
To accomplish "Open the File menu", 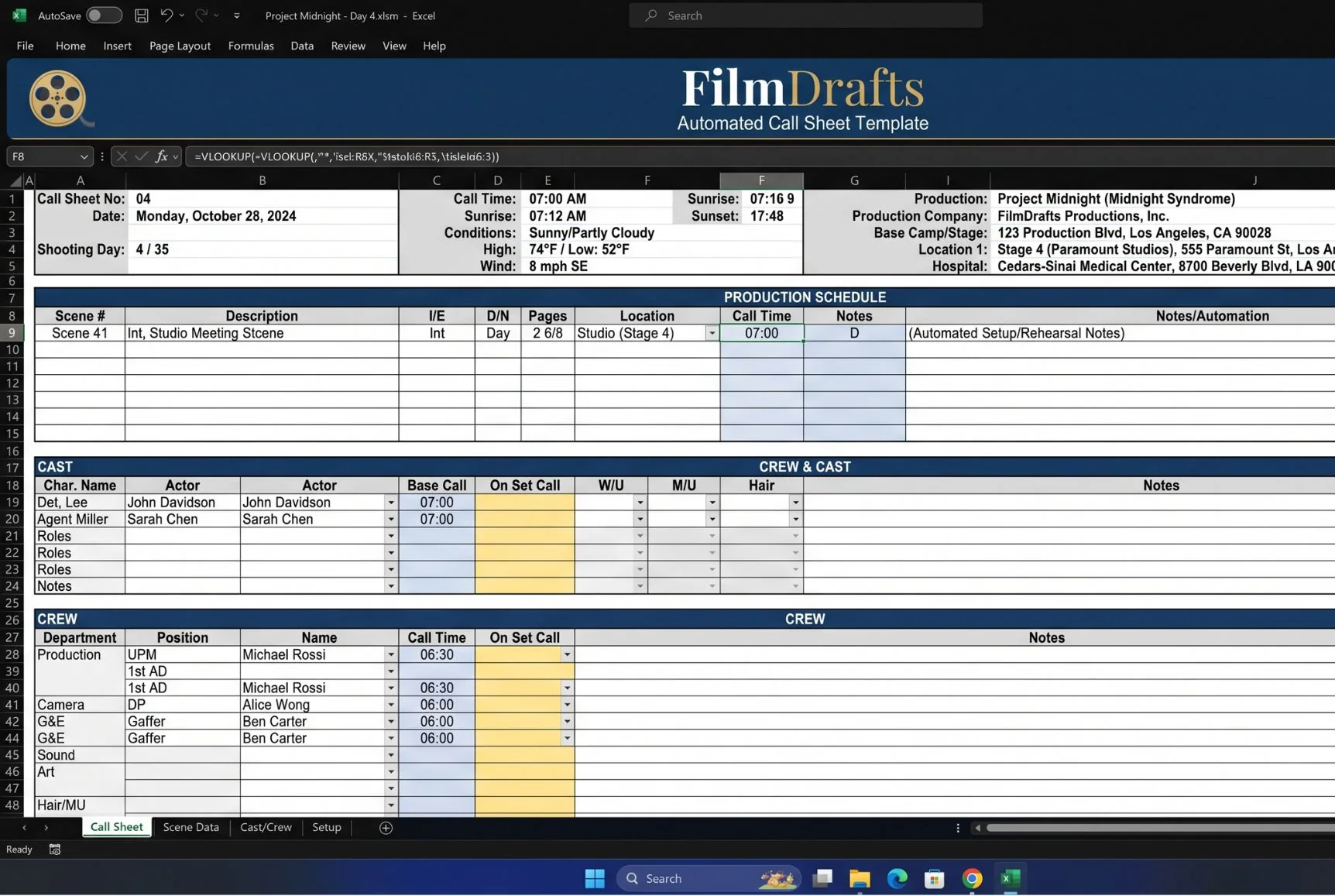I will (25, 46).
